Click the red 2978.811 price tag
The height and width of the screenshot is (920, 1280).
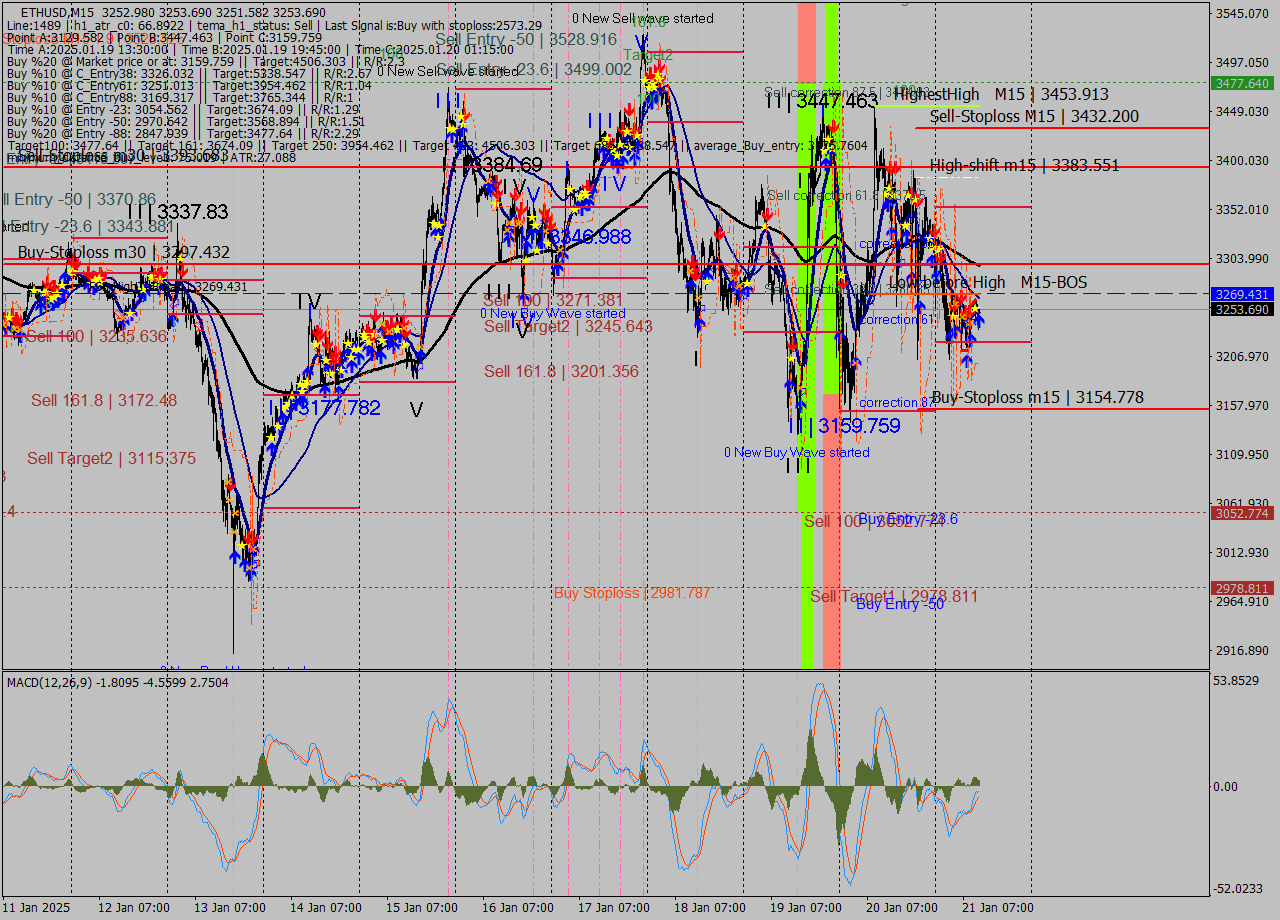[x=1241, y=588]
